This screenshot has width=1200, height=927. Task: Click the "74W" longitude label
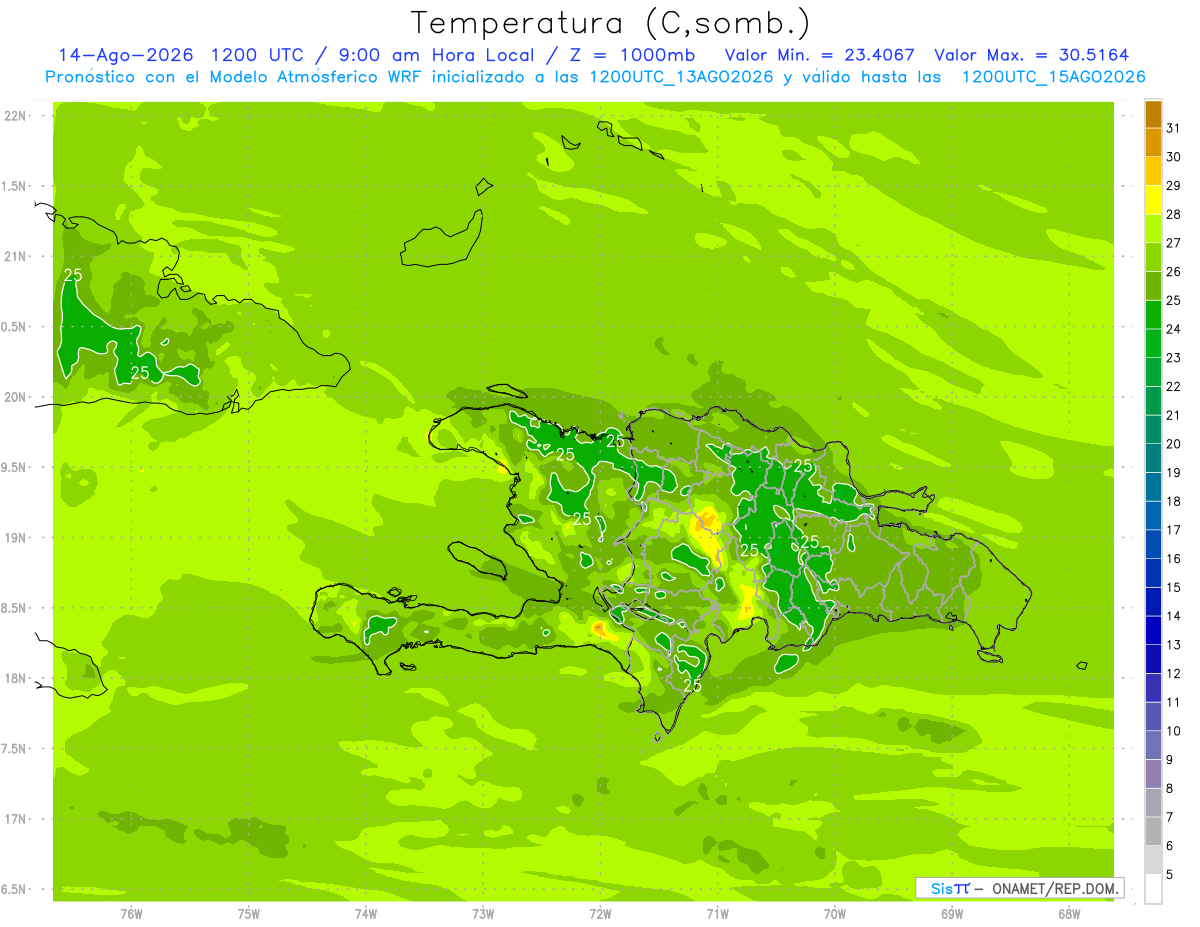pyautogui.click(x=366, y=913)
